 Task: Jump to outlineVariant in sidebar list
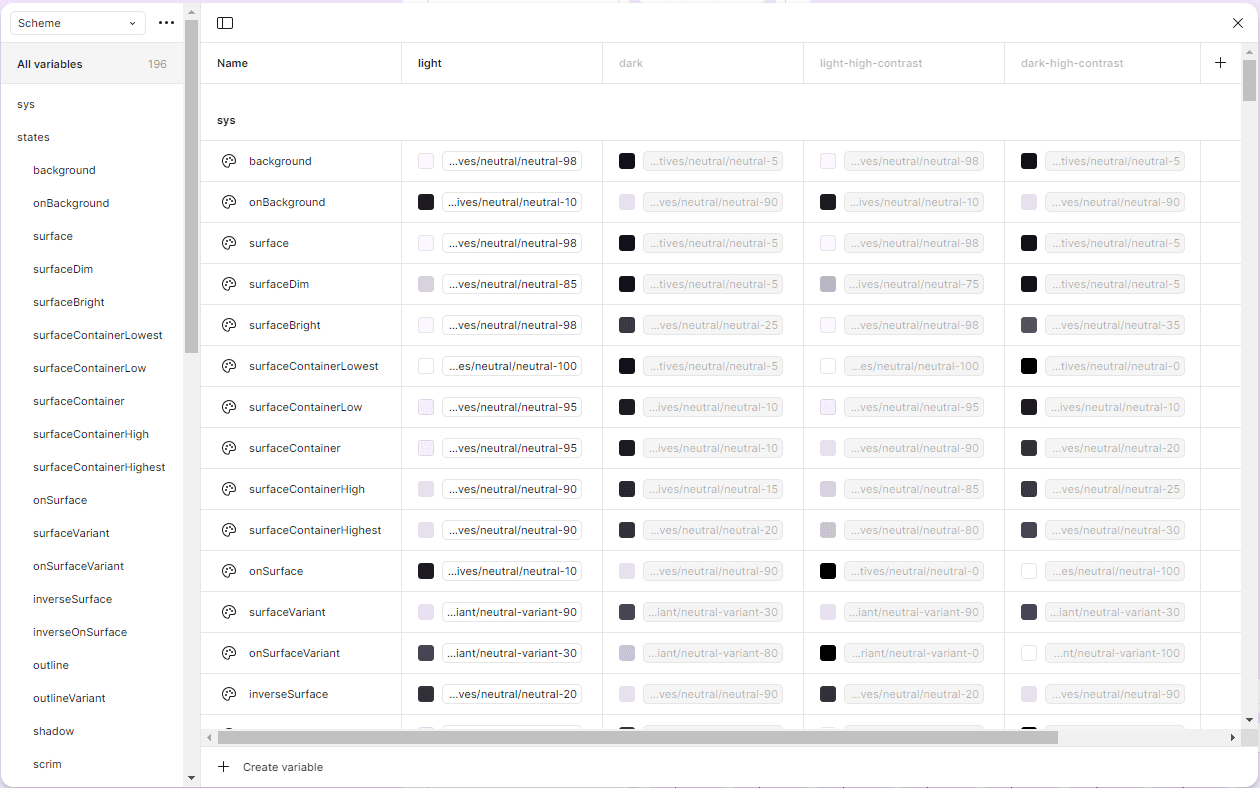point(69,698)
